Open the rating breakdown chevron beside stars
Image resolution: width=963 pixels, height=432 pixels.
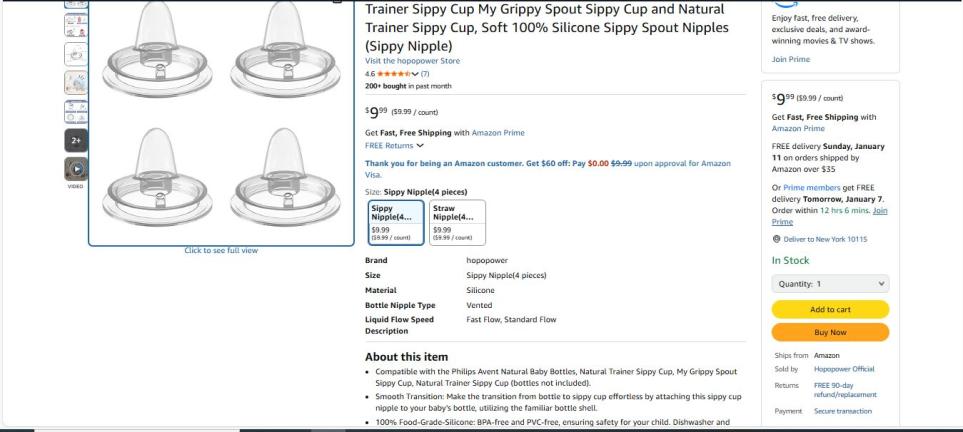(x=416, y=73)
